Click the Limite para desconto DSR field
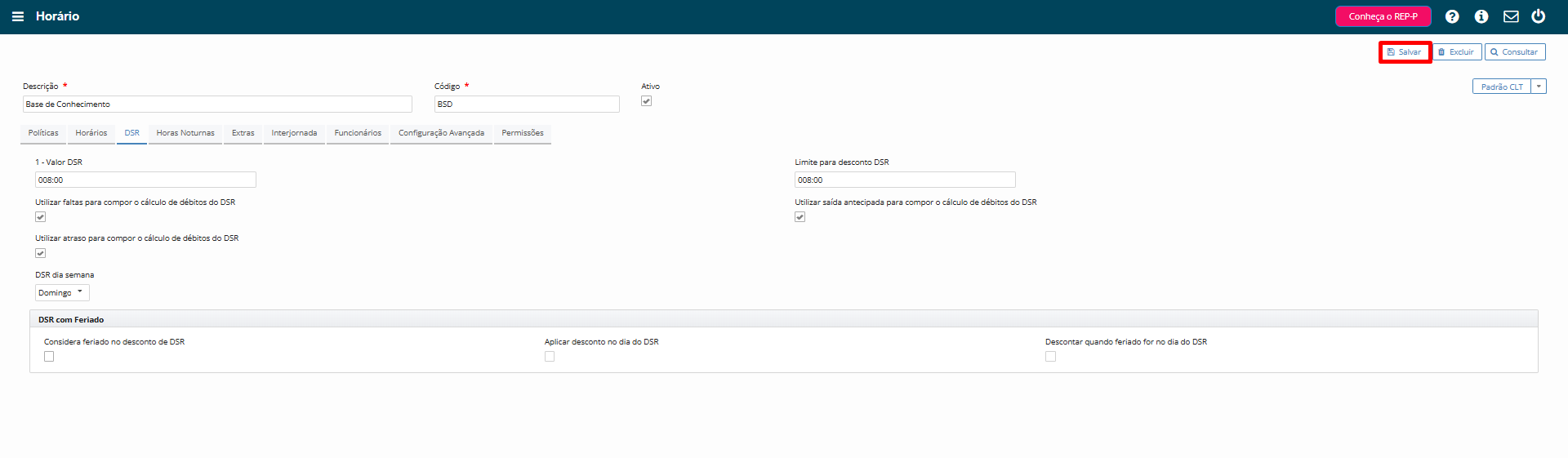1568x458 pixels. (905, 180)
